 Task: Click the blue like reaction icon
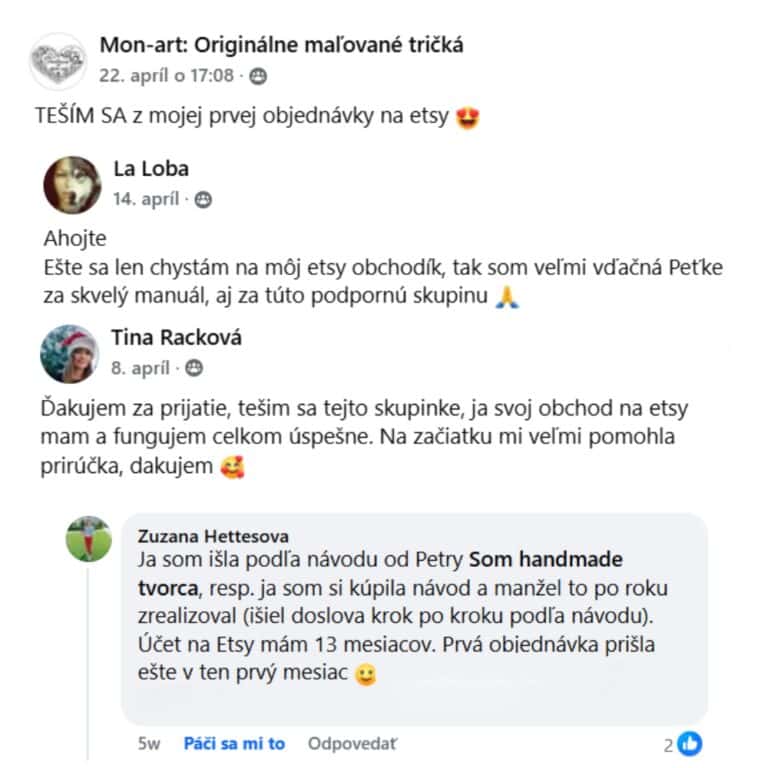pyautogui.click(x=690, y=744)
